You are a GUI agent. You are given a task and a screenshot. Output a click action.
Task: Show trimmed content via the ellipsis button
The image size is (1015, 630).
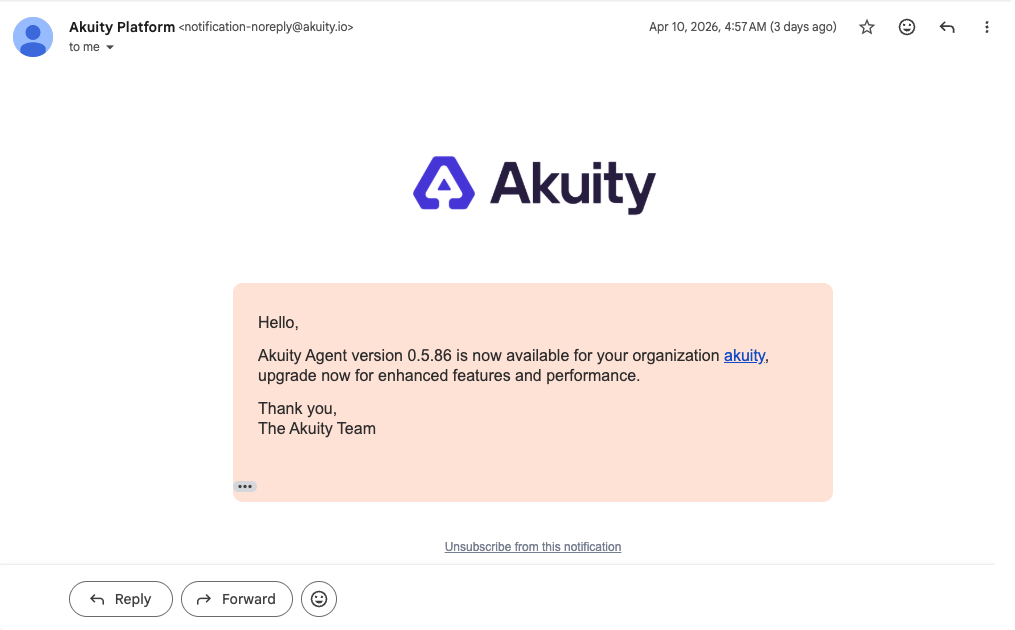click(x=245, y=486)
